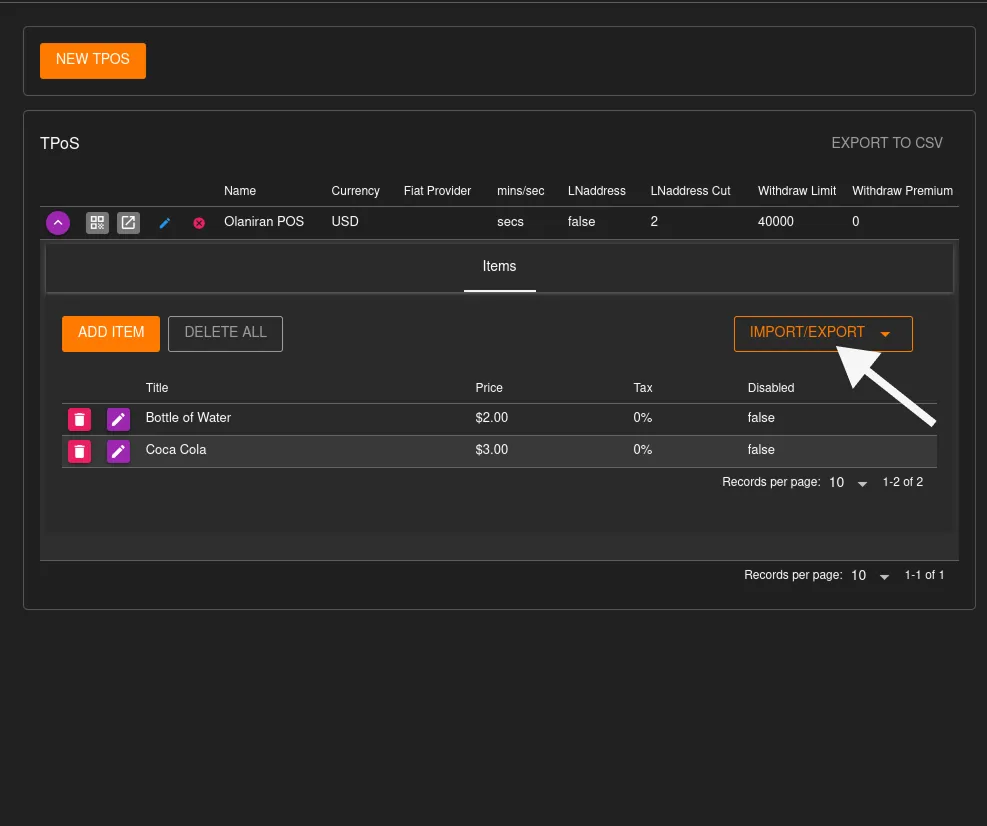Delete Olaniran POS with red icon
Viewport: 987px width, 826px height.
pos(199,223)
